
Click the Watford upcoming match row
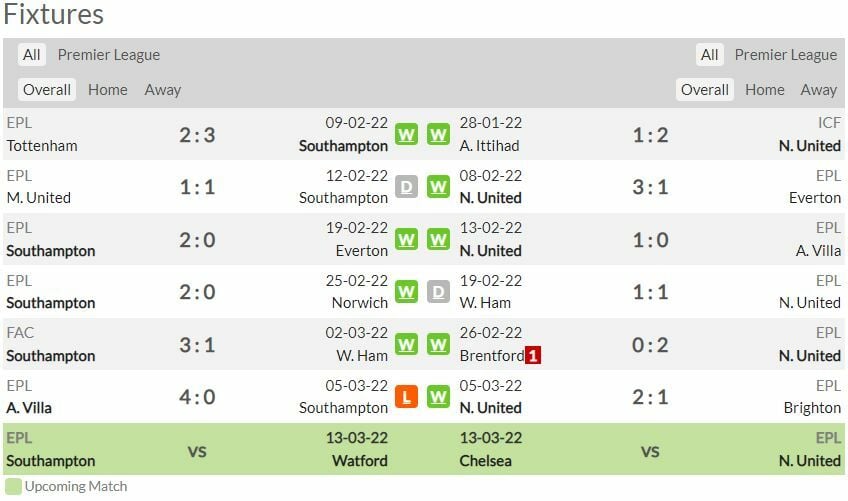(x=360, y=461)
